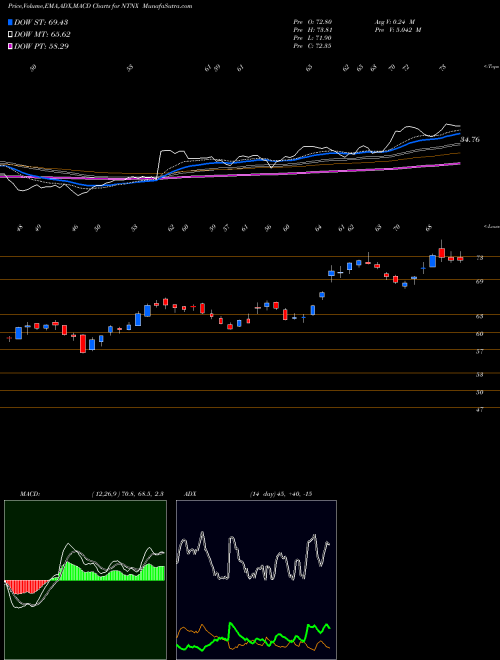Viewport: 500px width, 660px height.
Task: Select the 'DOW PT: 58.29' legend text
Action: pos(41,46)
